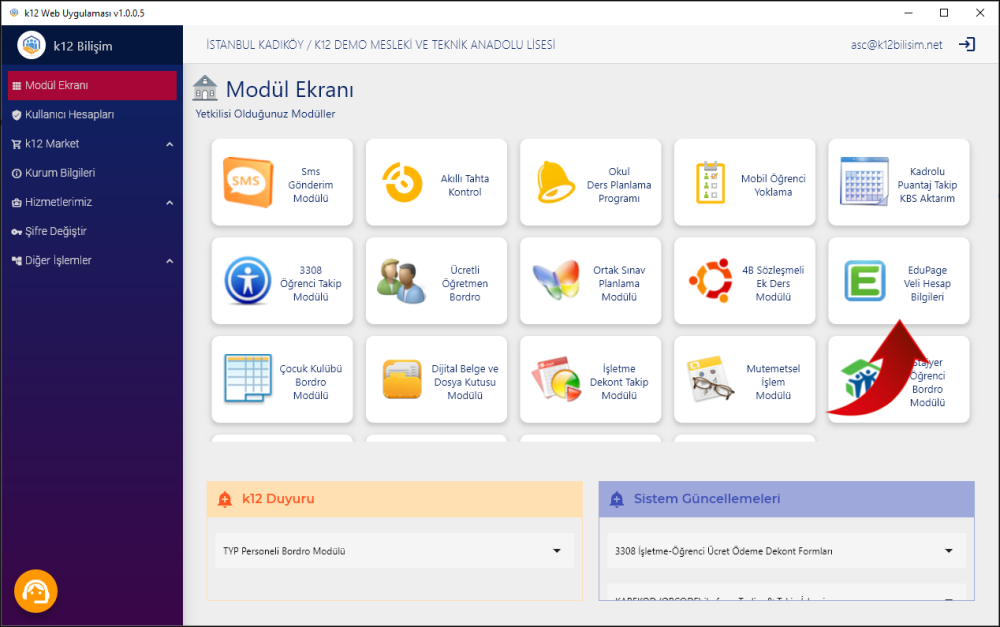Open Kadrolu Puantaj Takip calendar icon
Screen dimensions: 1000x627
864,182
